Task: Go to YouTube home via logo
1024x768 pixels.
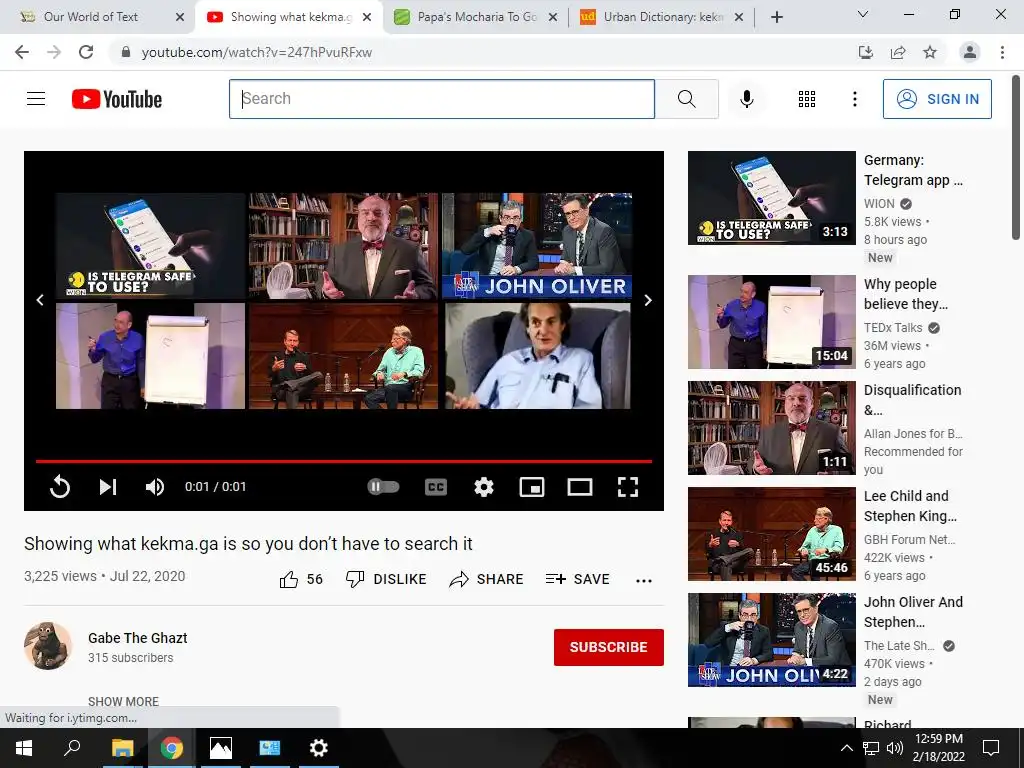Action: coord(117,99)
